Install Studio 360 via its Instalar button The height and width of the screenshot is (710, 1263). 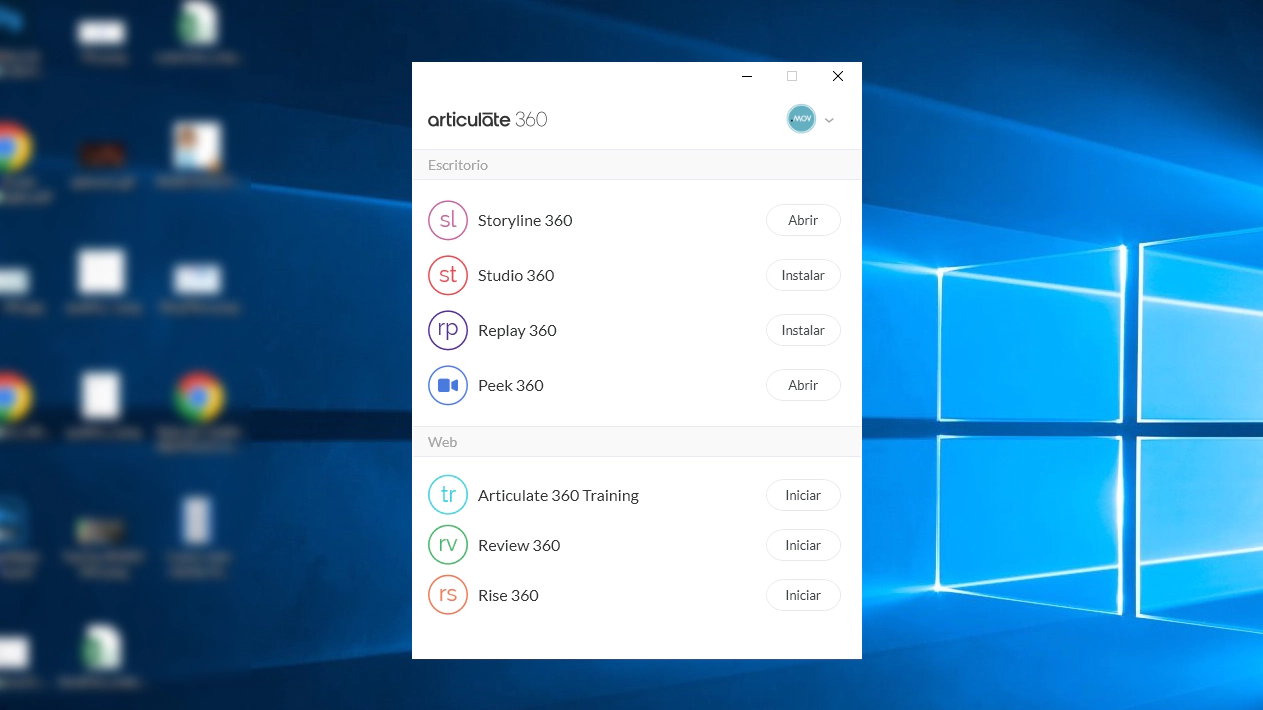803,275
